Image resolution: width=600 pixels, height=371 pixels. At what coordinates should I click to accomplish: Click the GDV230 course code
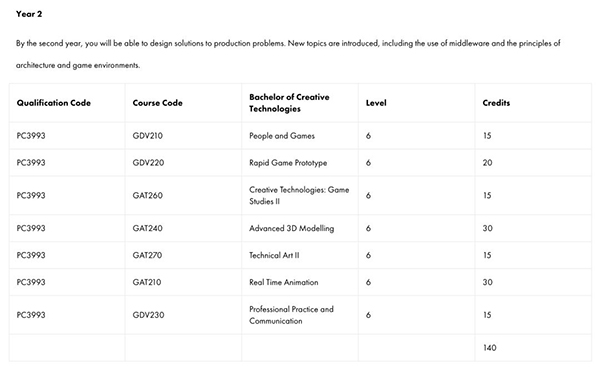(148, 315)
